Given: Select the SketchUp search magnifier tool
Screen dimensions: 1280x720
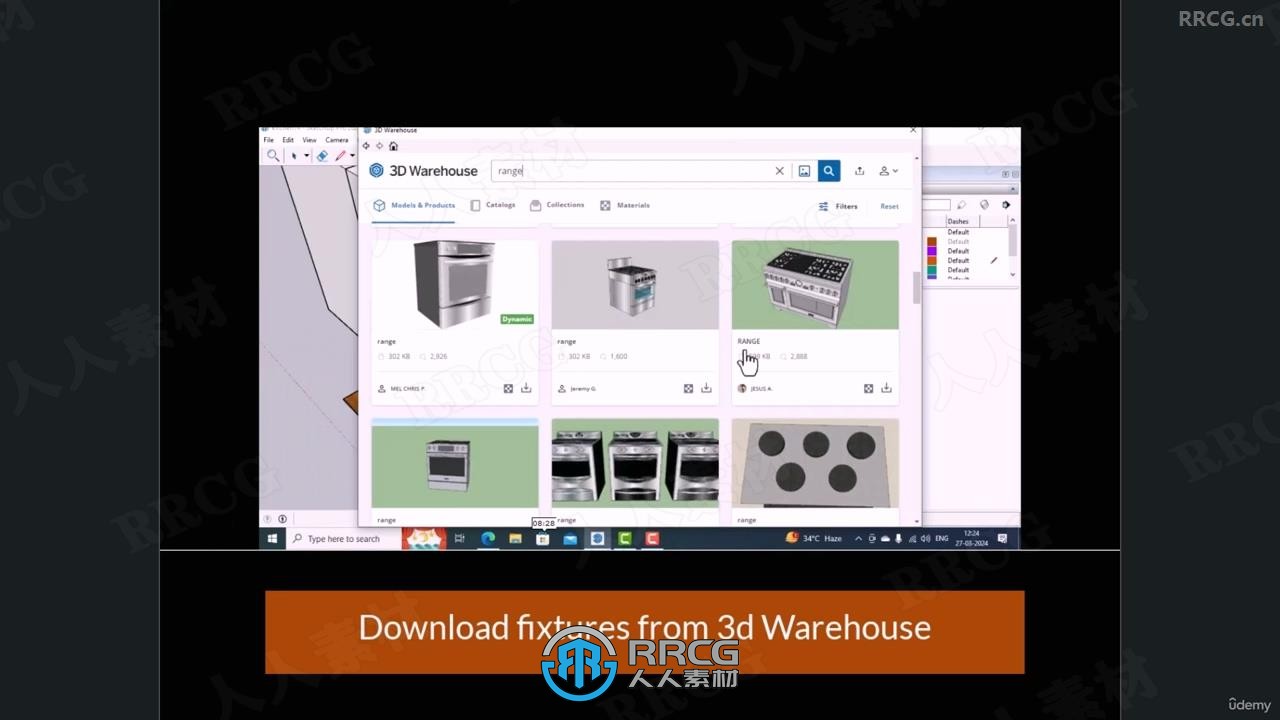Looking at the screenshot, I should tap(272, 155).
